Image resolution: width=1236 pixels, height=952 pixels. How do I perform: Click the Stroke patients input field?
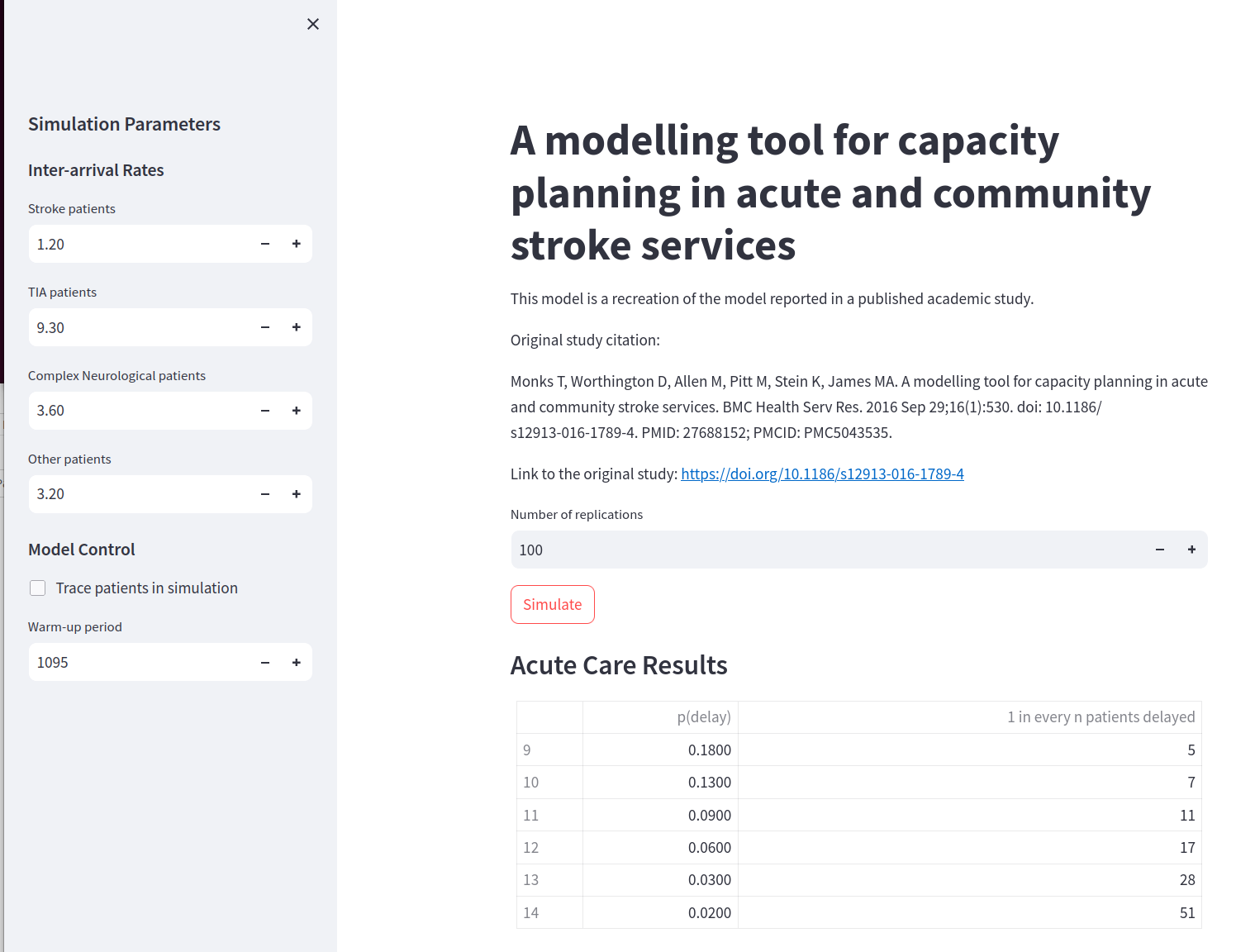point(140,244)
